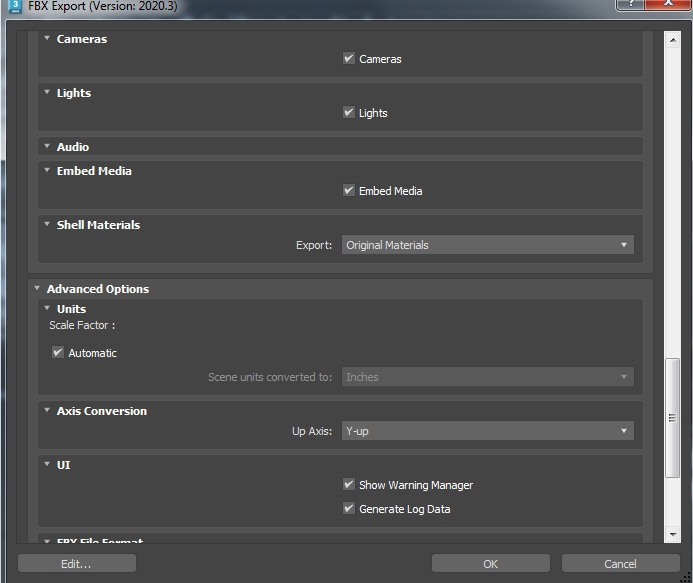Open the Up Axis dropdown
Screen dimensions: 693x583
point(487,431)
